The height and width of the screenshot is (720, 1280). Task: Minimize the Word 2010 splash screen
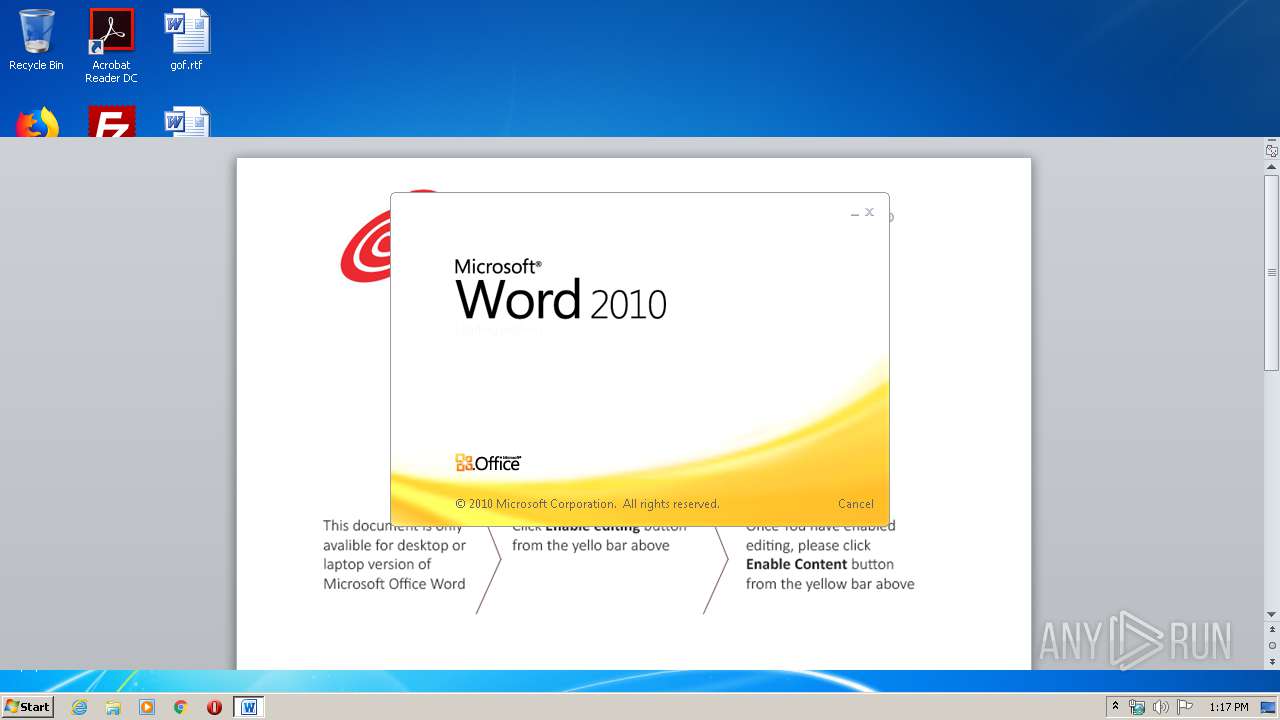click(x=855, y=213)
